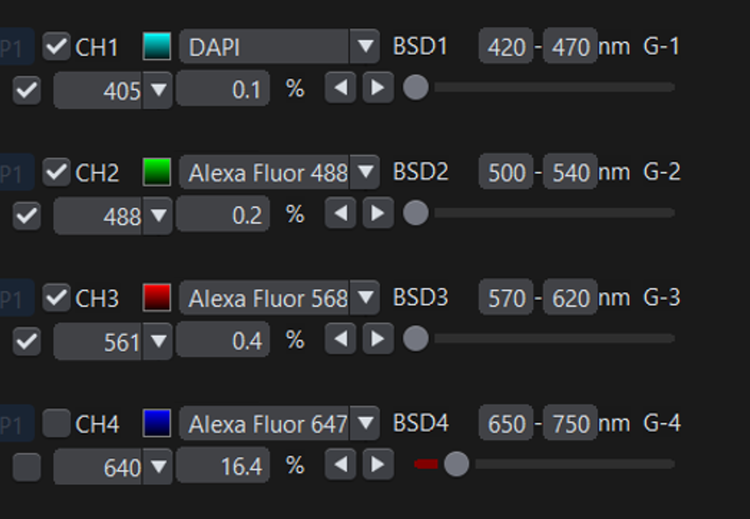Uncheck the 488 laser line checkbox
Viewport: 750px width, 519px height.
[27, 214]
